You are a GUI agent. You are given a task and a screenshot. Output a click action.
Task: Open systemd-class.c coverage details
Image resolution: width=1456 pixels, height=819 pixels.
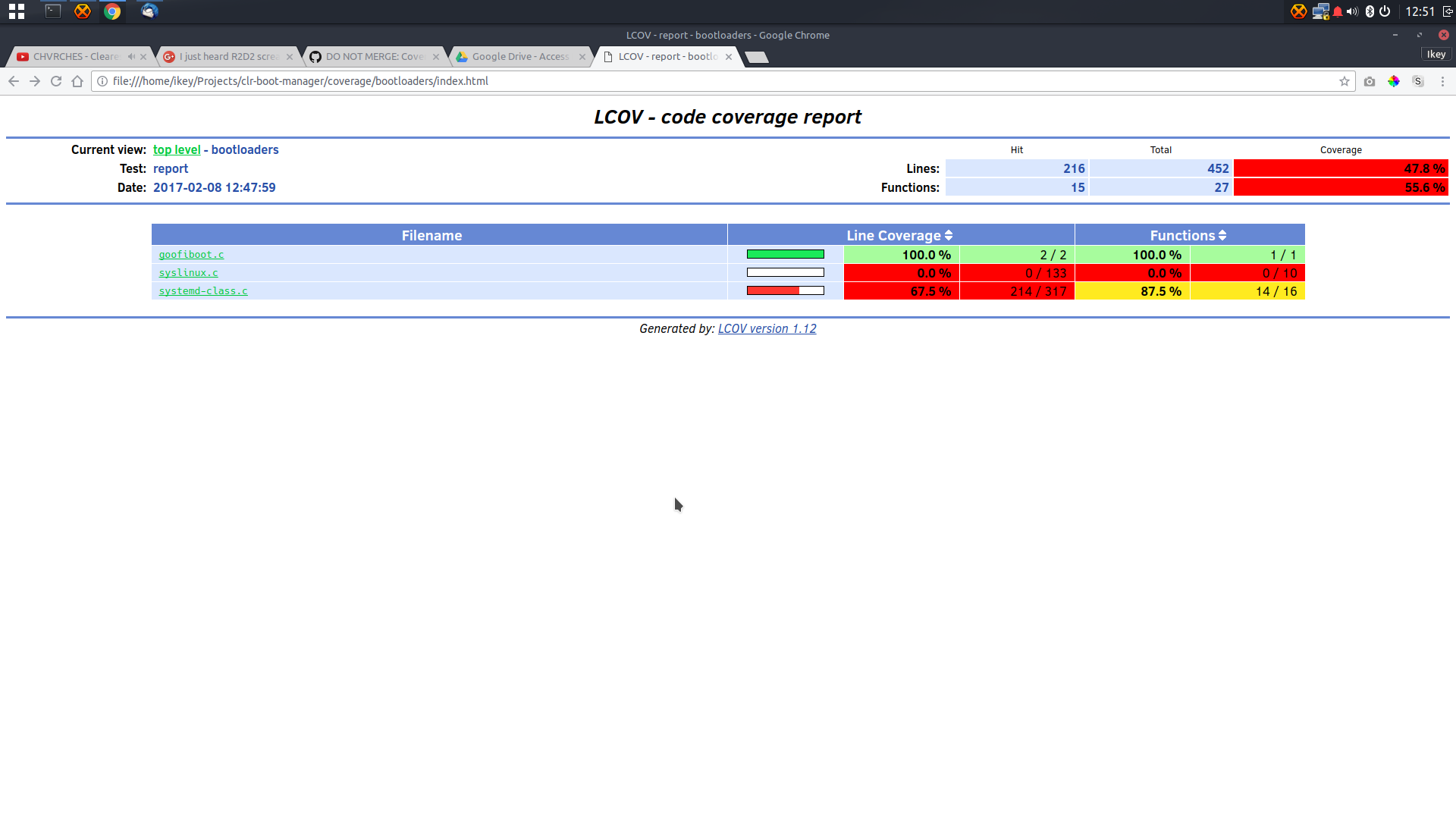[203, 291]
